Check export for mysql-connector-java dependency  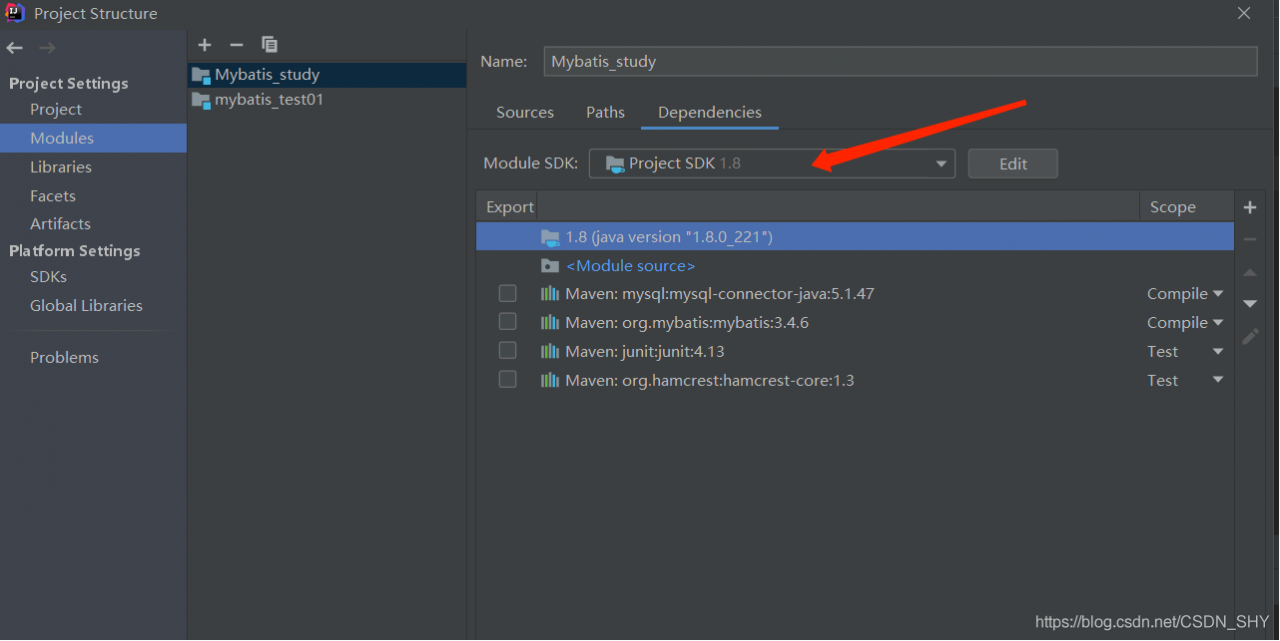coord(508,293)
